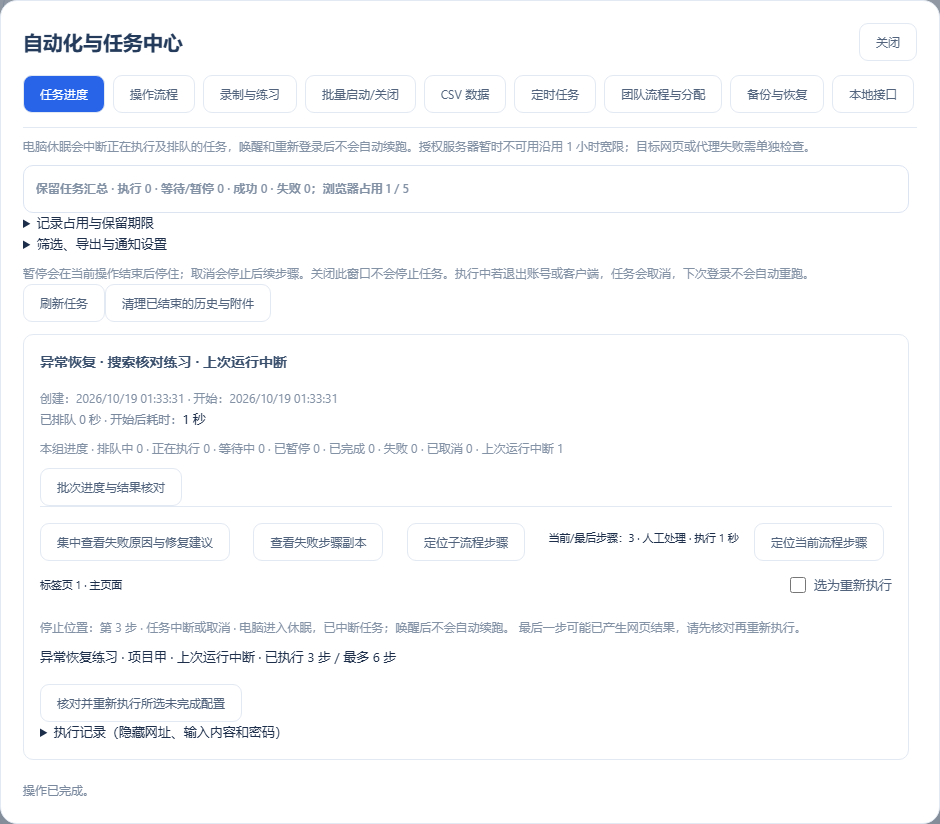The height and width of the screenshot is (824, 940).
Task: Open the 录制与练习 tab
Action: pos(249,94)
